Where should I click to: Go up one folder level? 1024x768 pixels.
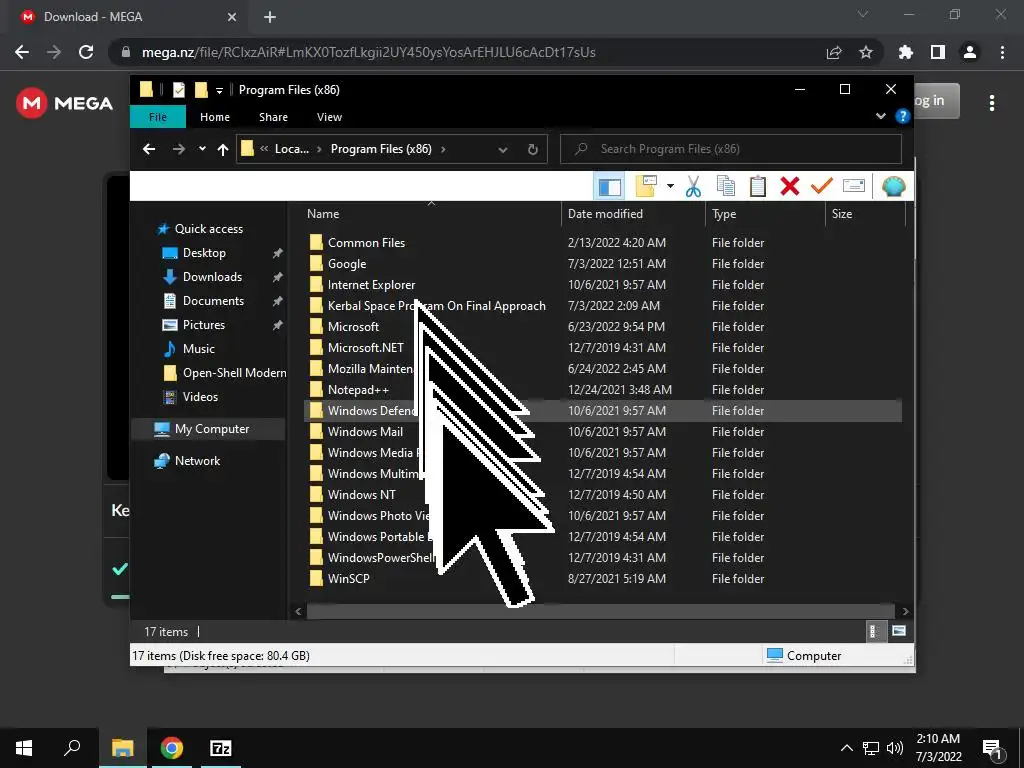223,150
